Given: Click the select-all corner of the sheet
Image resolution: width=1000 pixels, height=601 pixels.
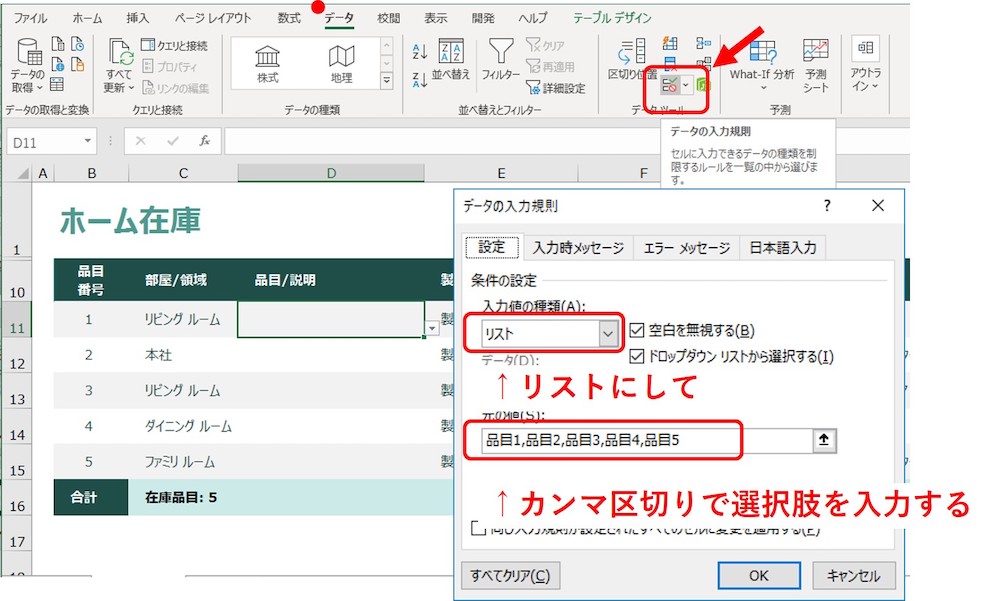Looking at the screenshot, I should click(23, 173).
